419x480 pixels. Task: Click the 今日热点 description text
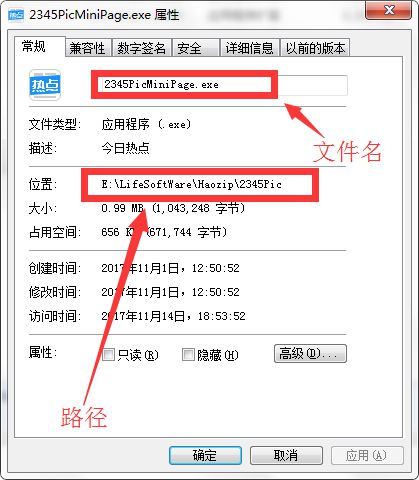[125, 148]
